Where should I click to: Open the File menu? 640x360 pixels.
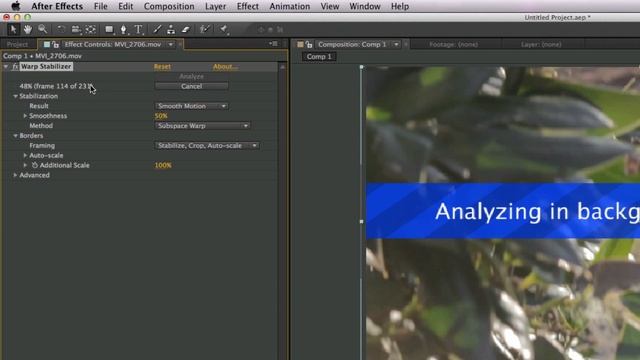pos(100,6)
